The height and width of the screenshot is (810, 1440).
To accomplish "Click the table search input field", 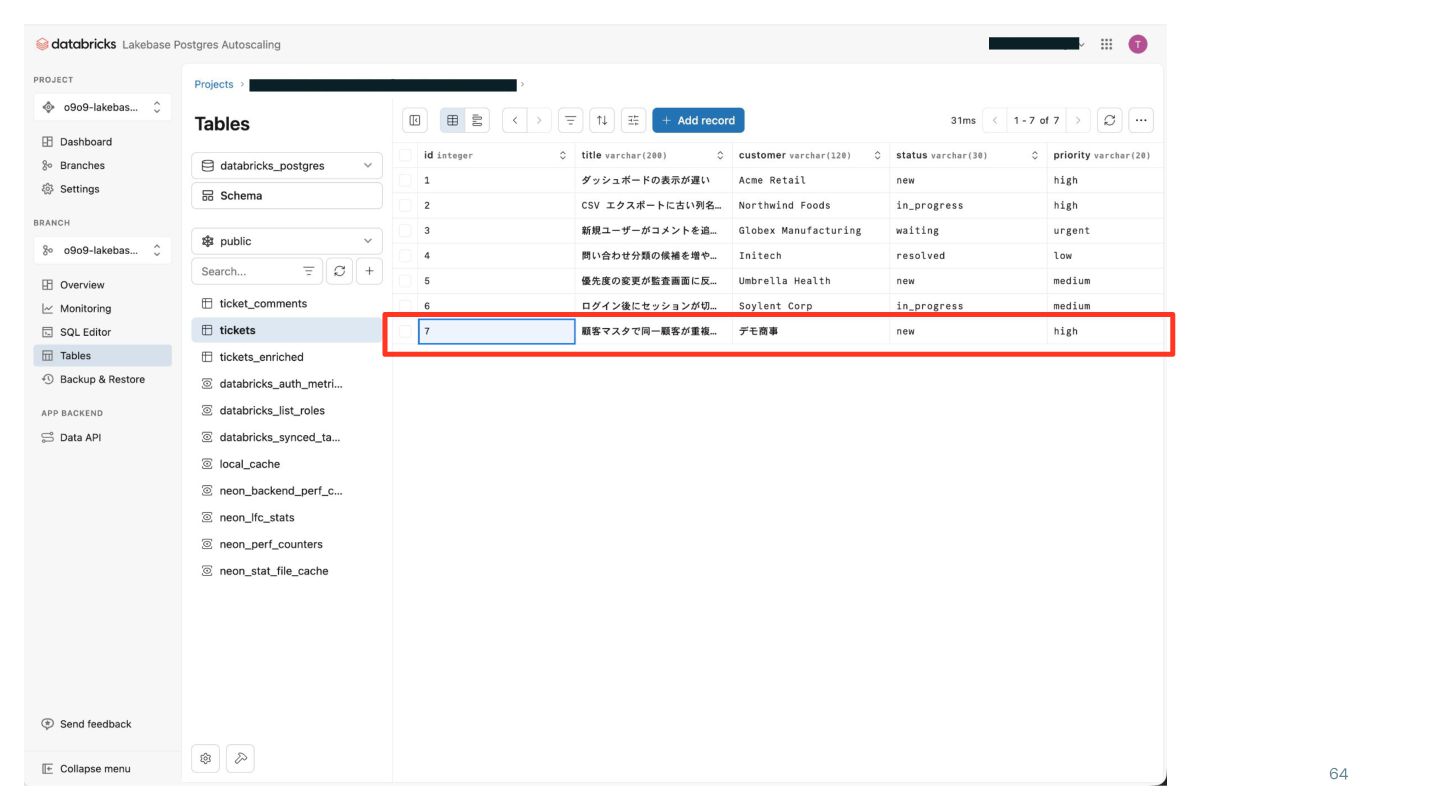I will tap(245, 271).
